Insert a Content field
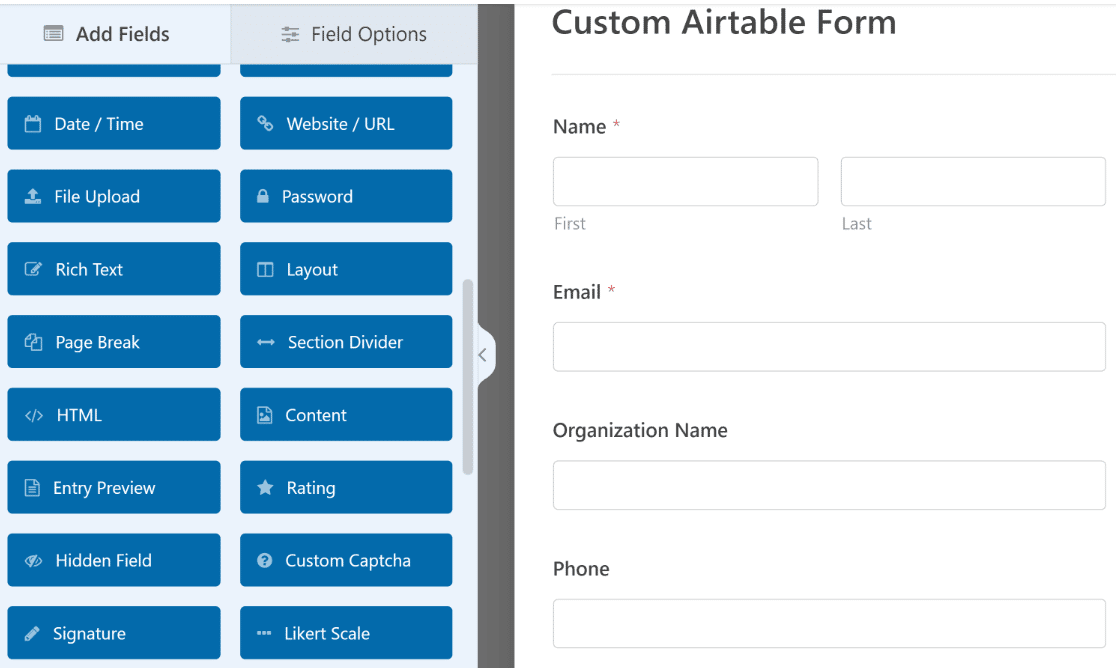1116x668 pixels. tap(346, 415)
